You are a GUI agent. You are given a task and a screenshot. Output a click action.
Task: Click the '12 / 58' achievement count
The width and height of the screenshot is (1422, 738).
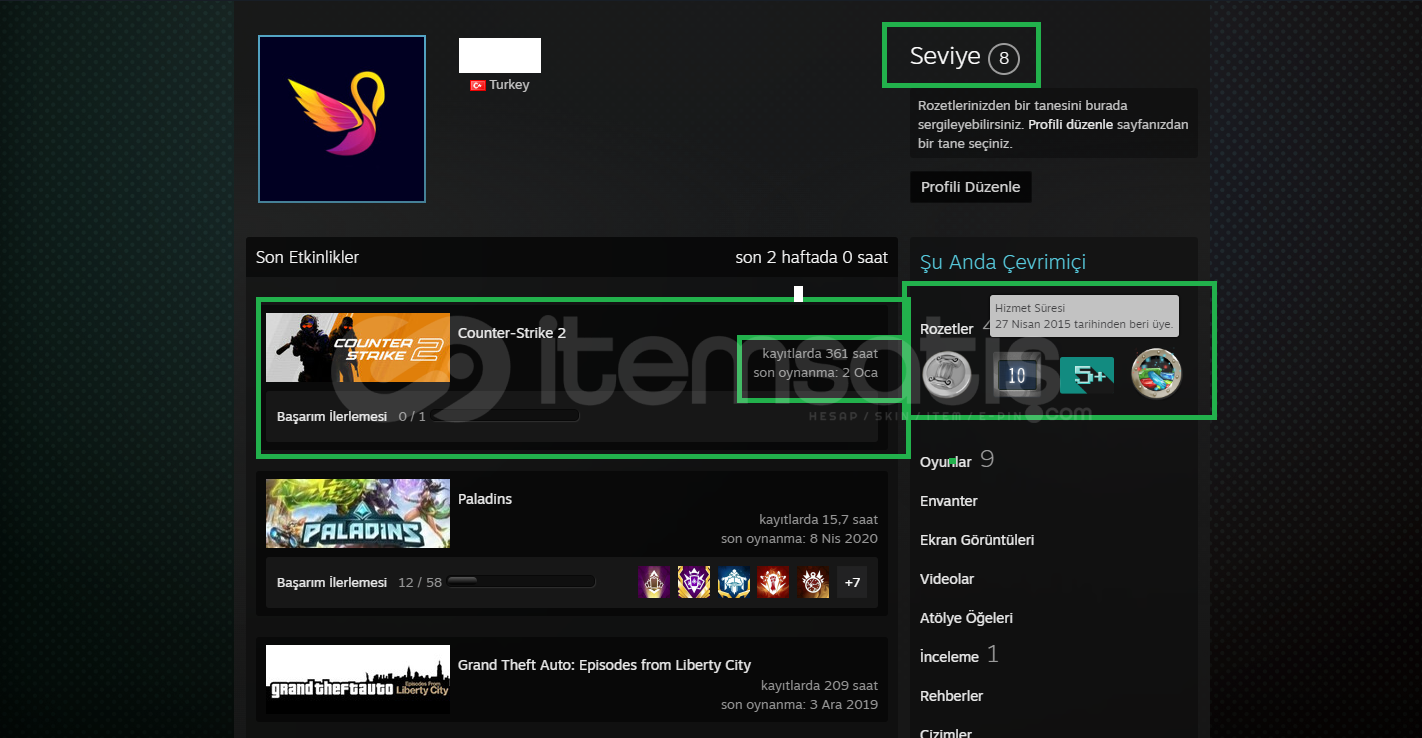pyautogui.click(x=420, y=582)
